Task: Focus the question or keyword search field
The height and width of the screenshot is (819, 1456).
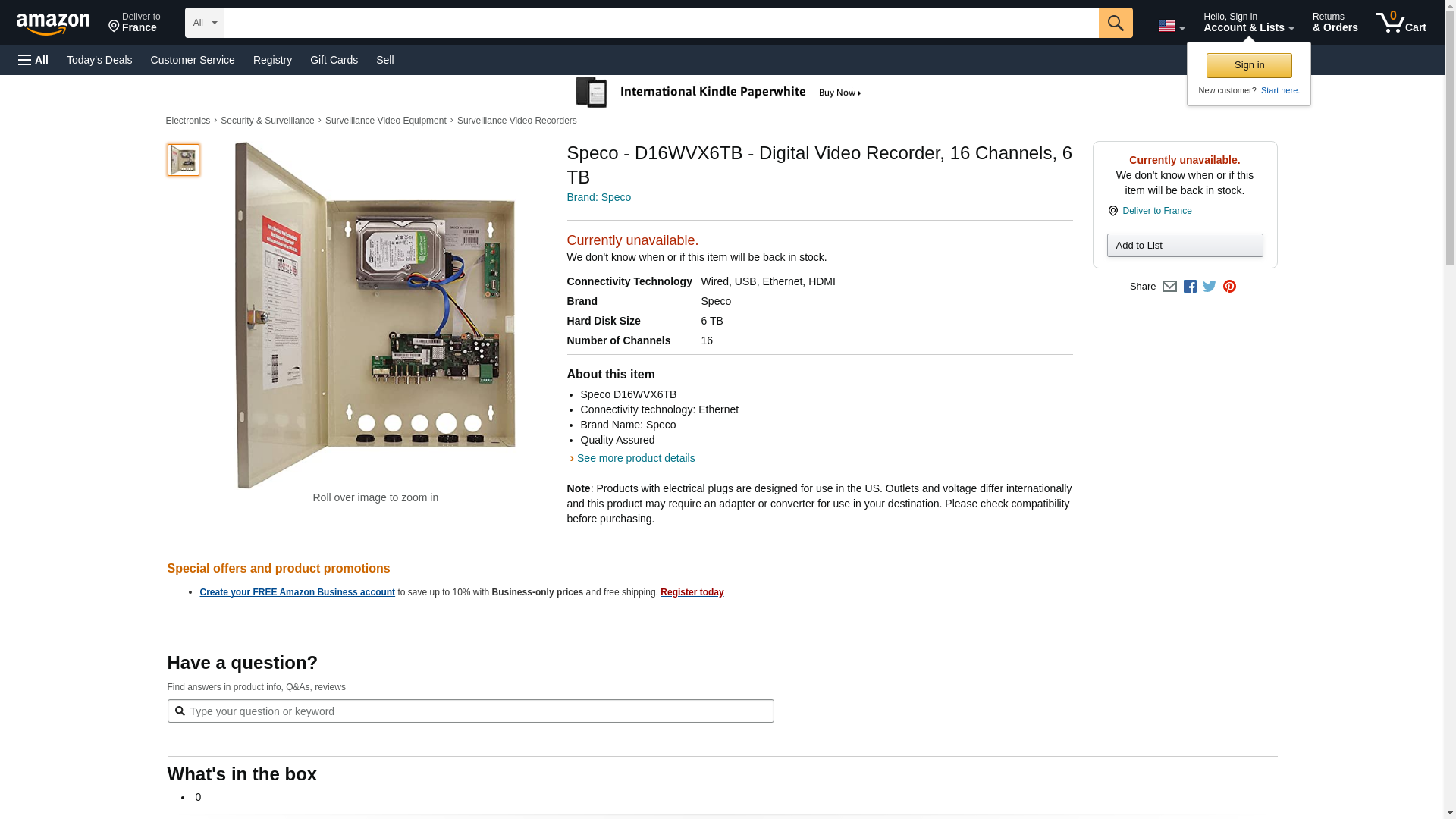Action: pyautogui.click(x=470, y=711)
